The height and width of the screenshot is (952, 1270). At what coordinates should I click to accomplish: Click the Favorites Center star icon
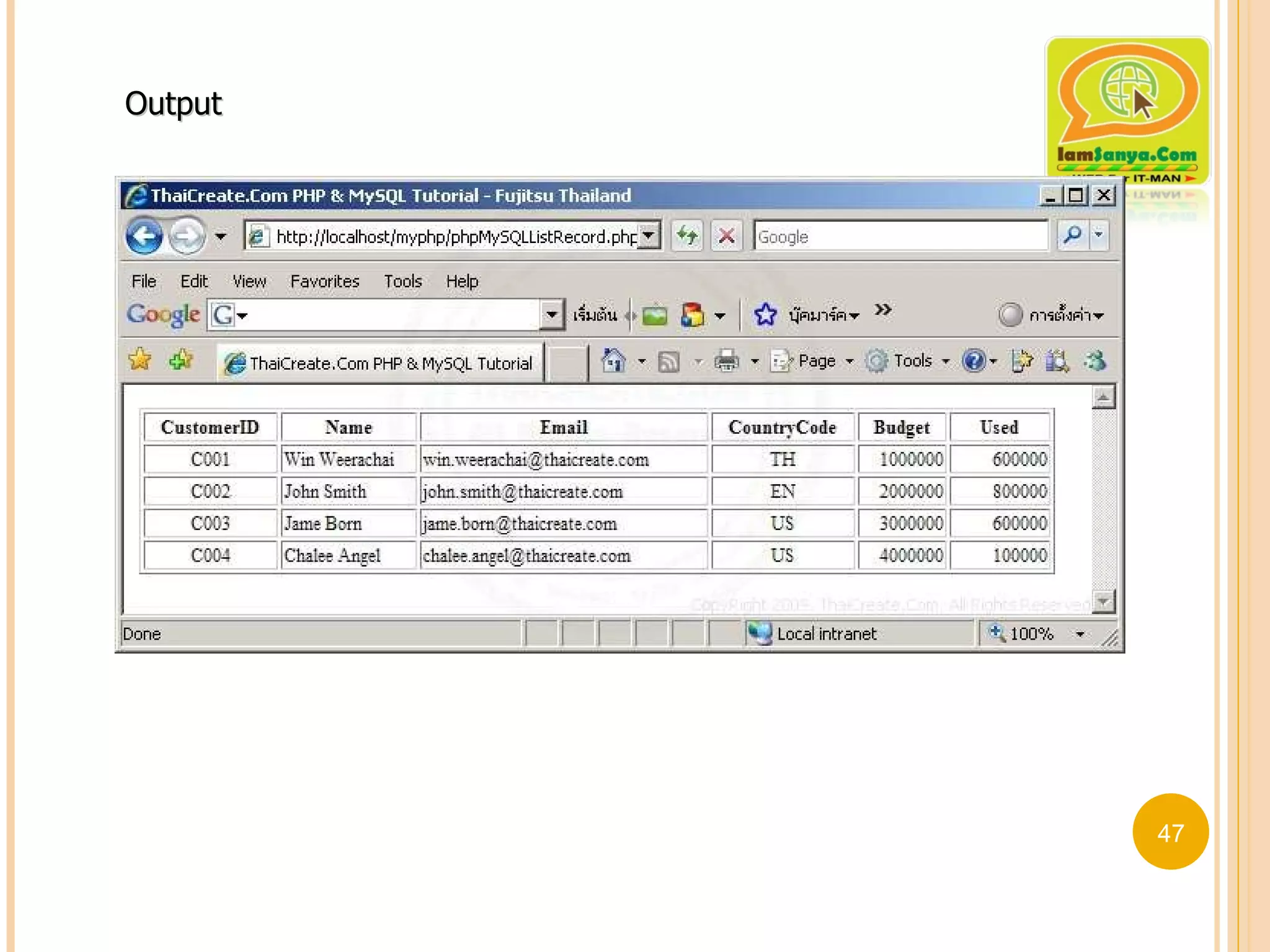pos(140,359)
